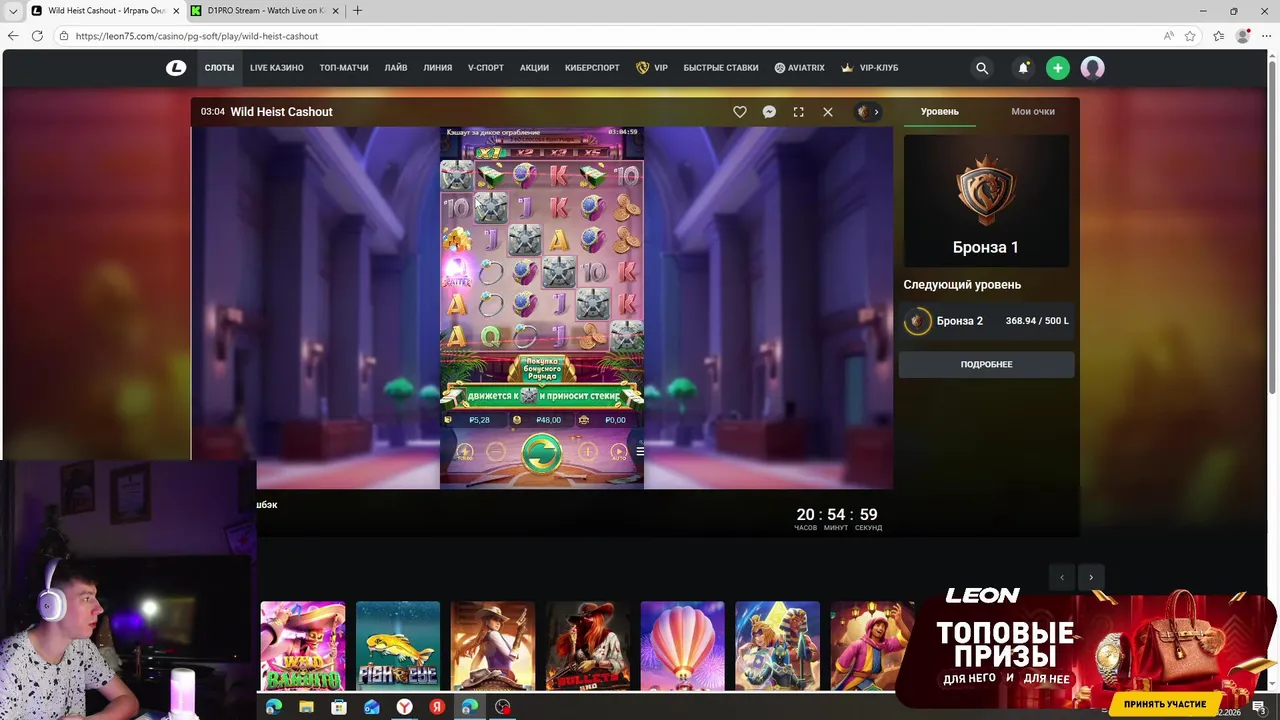Go back in browser history
This screenshot has height=720, width=1280.
(13, 36)
